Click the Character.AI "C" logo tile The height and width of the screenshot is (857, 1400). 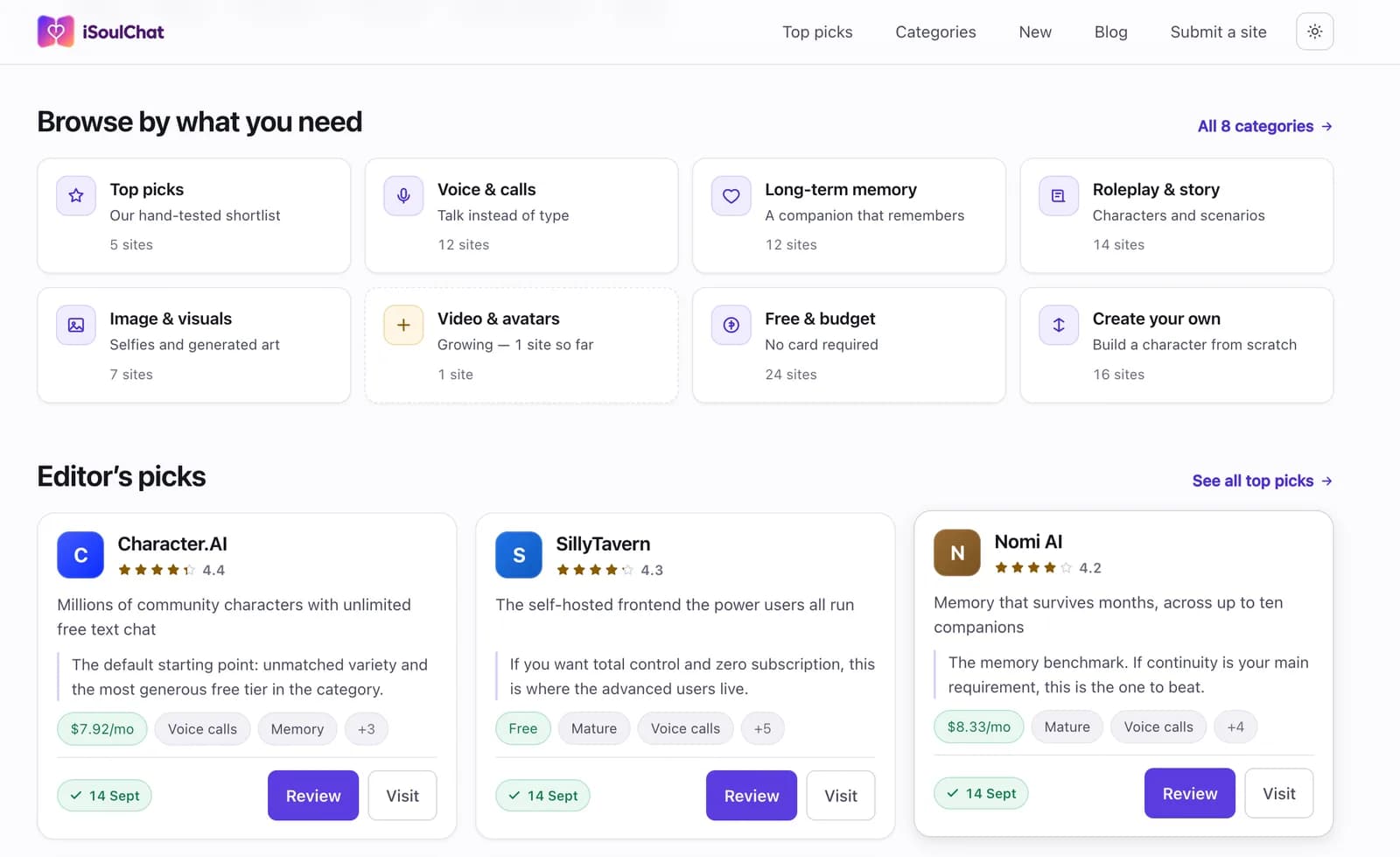(80, 555)
